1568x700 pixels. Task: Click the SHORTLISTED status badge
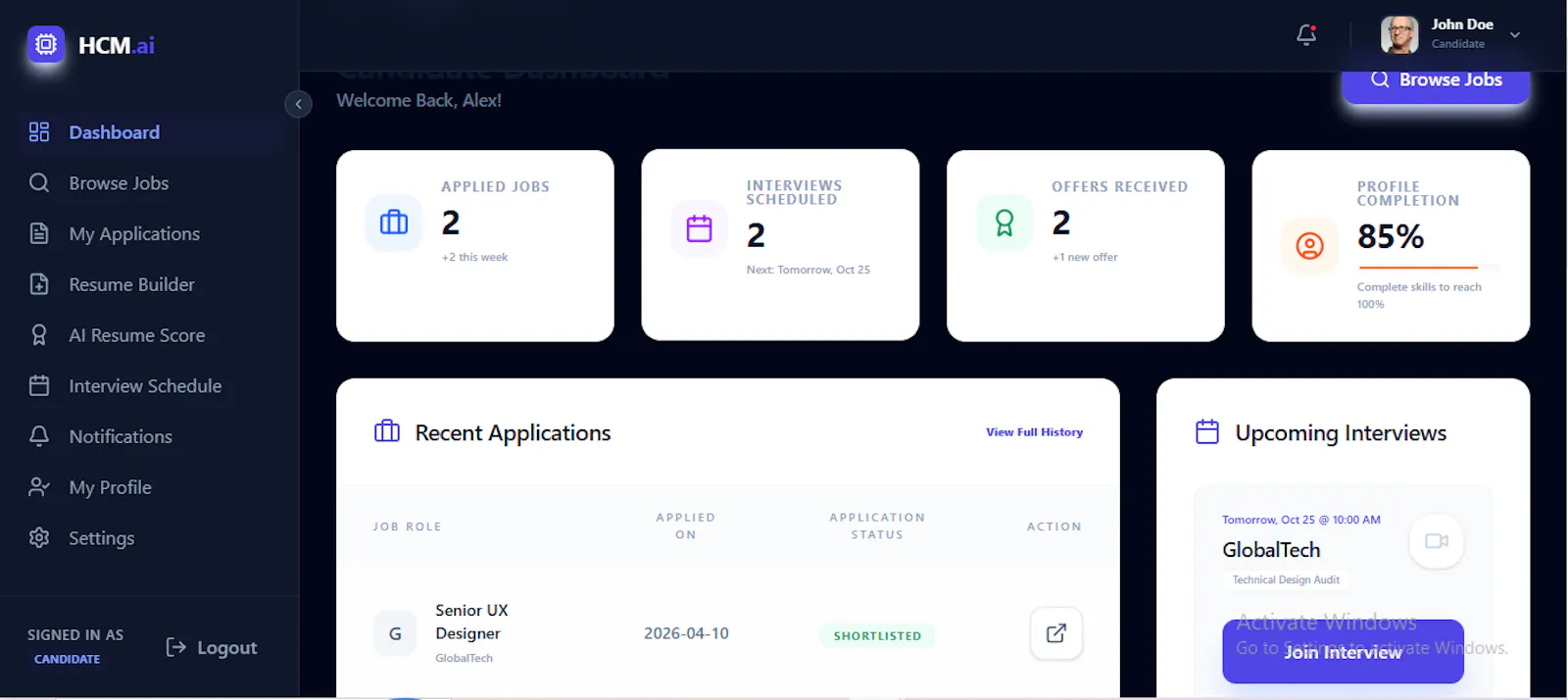pos(877,635)
